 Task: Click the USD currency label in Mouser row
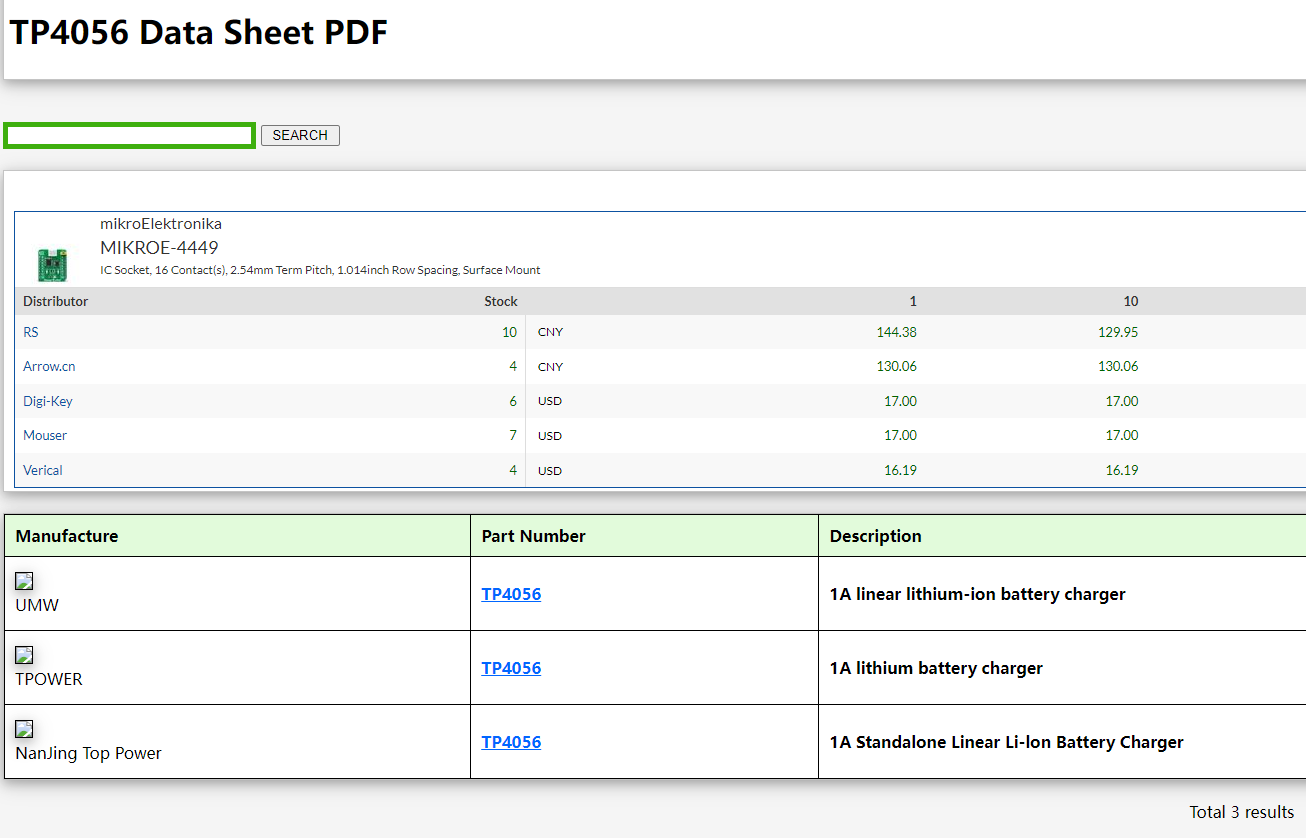pyautogui.click(x=550, y=436)
